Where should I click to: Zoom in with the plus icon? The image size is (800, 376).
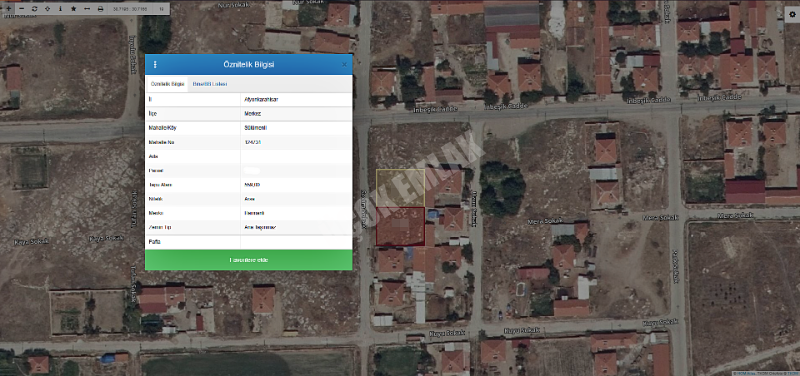[x=9, y=9]
